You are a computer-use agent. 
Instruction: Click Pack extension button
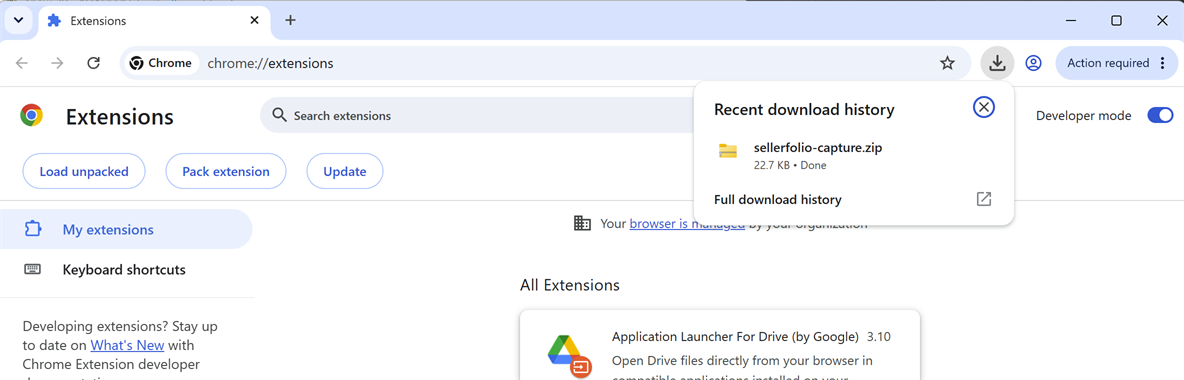pyautogui.click(x=226, y=171)
